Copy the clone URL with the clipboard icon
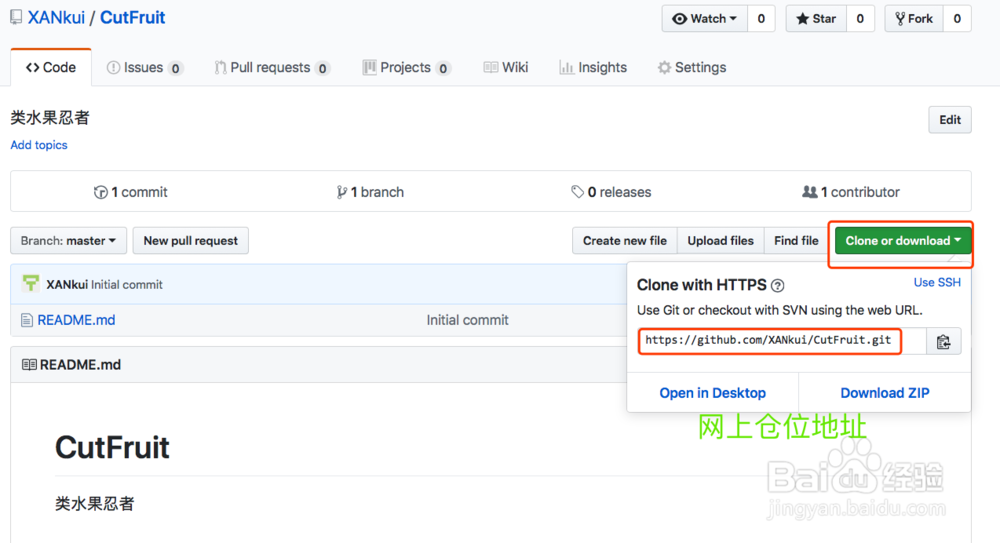Viewport: 1000px width, 543px height. [944, 341]
